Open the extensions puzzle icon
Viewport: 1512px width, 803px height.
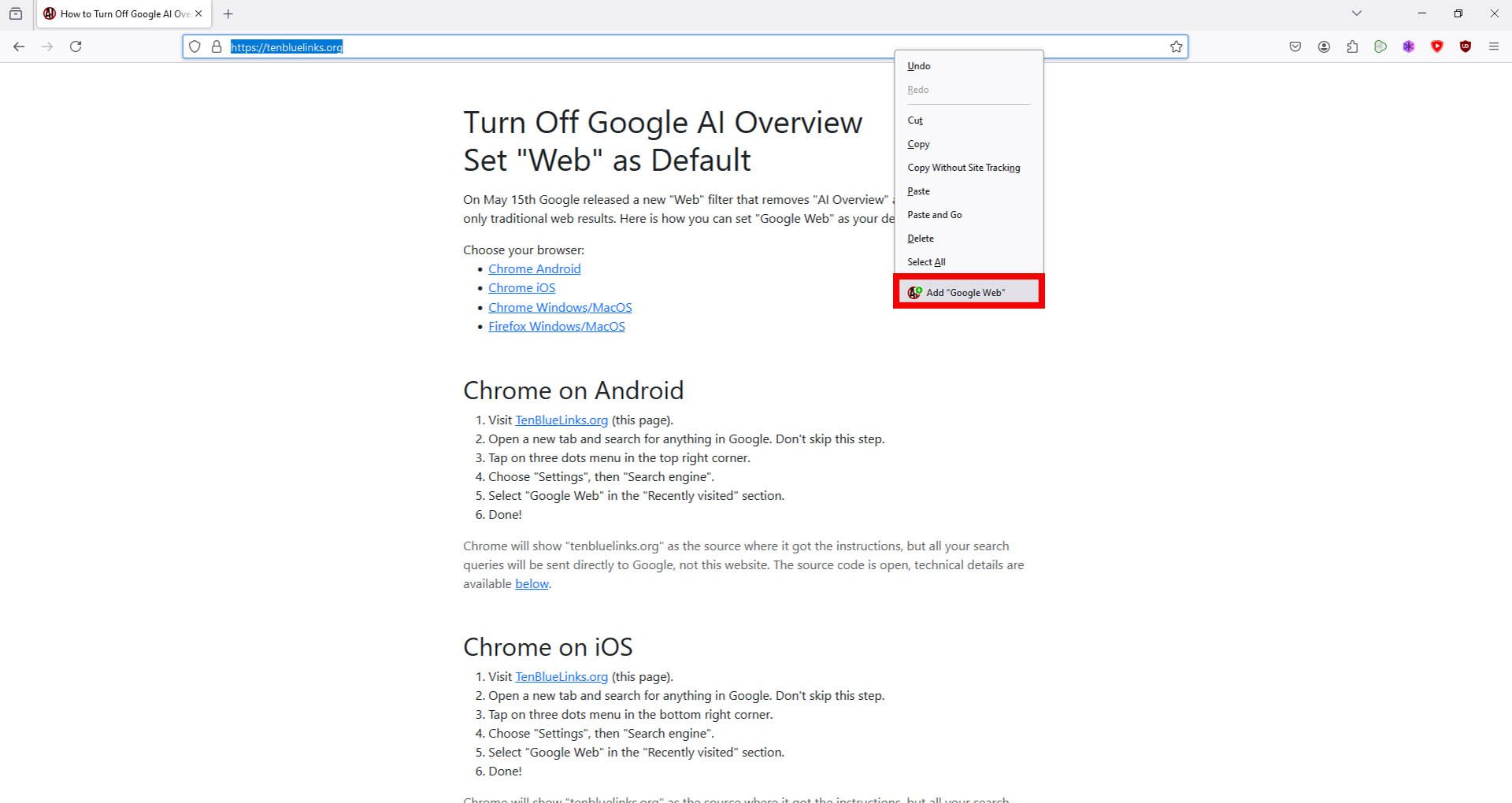click(1352, 46)
